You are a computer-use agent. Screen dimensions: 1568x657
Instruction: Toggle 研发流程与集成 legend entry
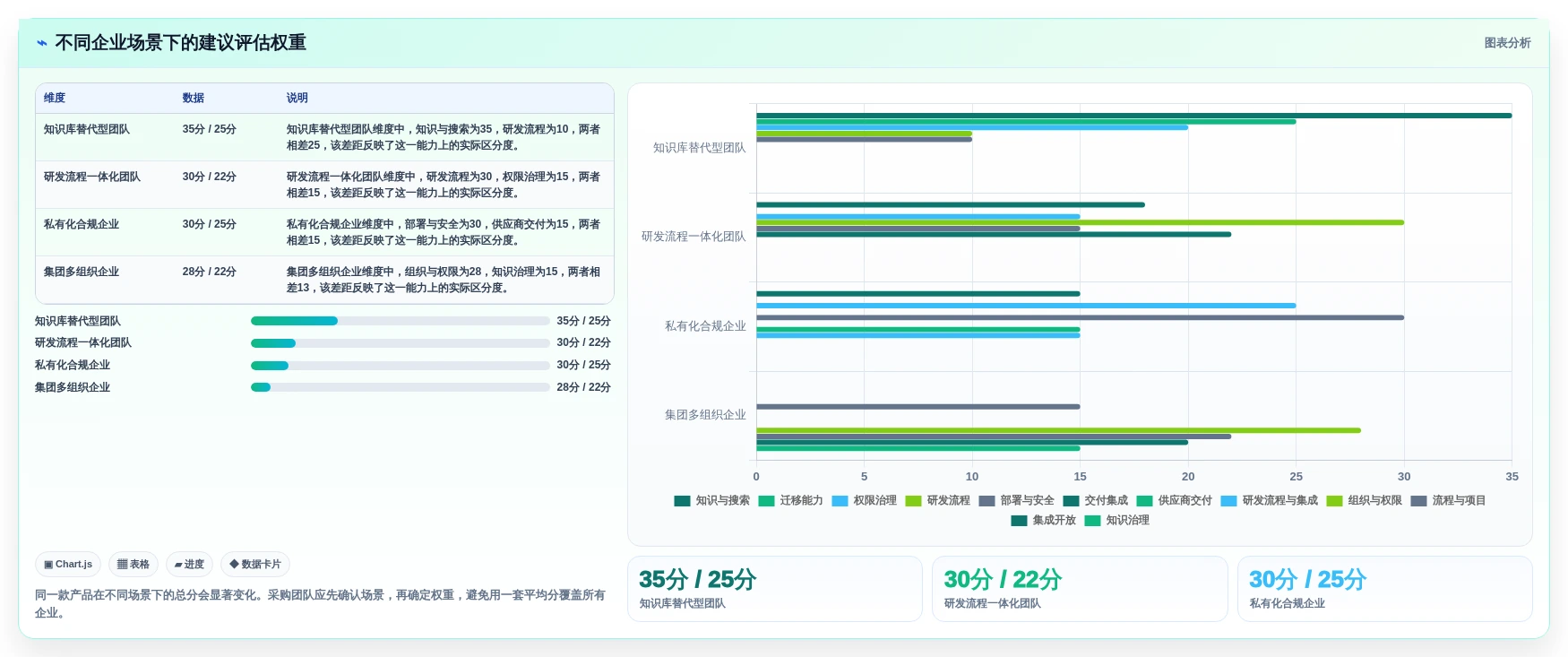pos(1270,501)
